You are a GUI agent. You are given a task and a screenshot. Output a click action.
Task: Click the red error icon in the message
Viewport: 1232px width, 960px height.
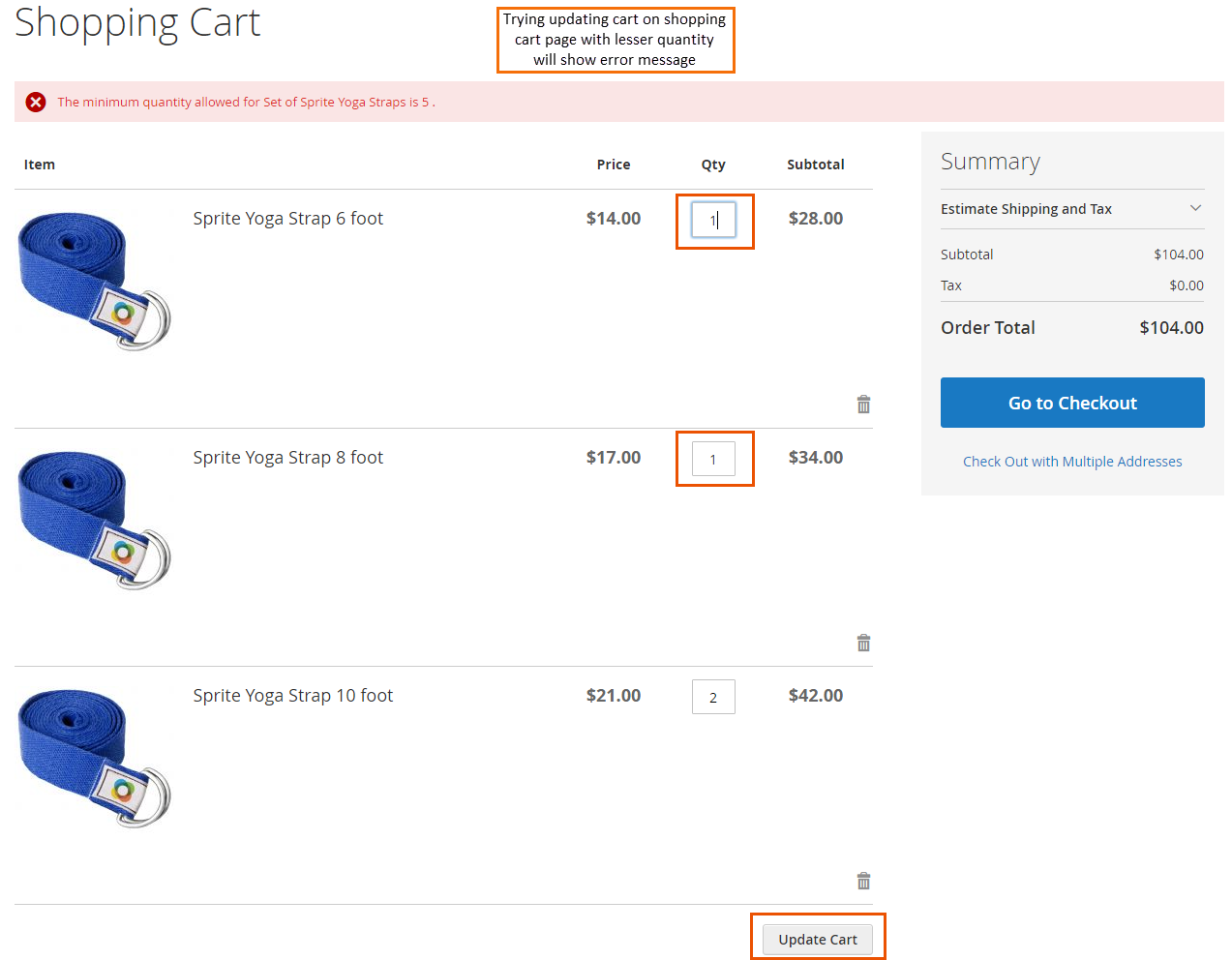[36, 102]
